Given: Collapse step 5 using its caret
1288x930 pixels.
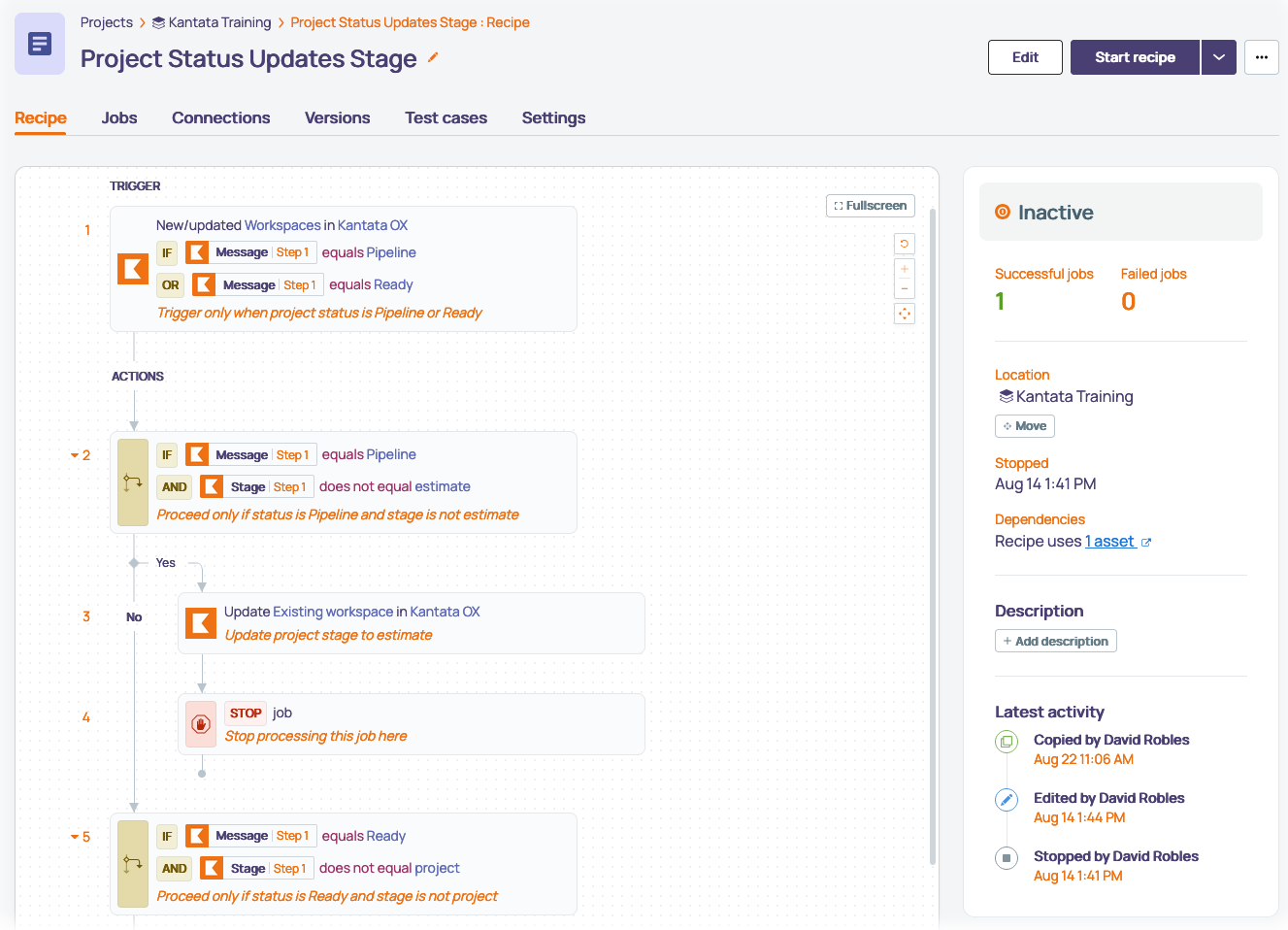Looking at the screenshot, I should tap(74, 837).
